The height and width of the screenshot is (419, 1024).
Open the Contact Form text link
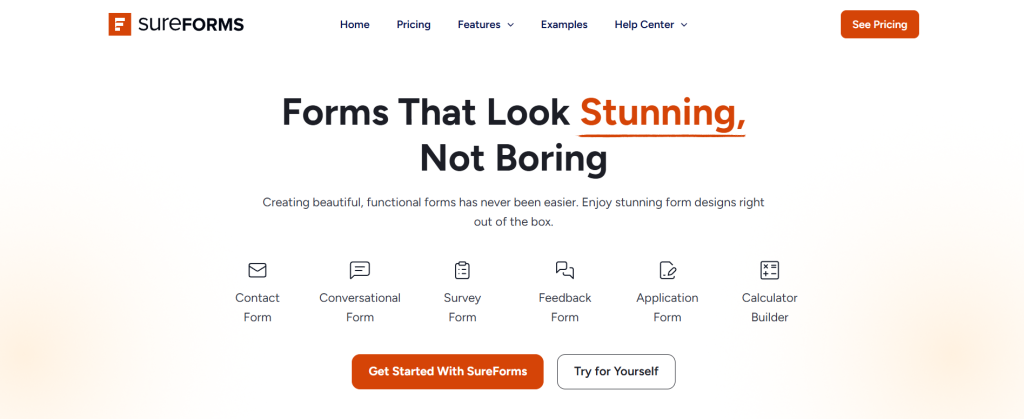pyautogui.click(x=257, y=307)
